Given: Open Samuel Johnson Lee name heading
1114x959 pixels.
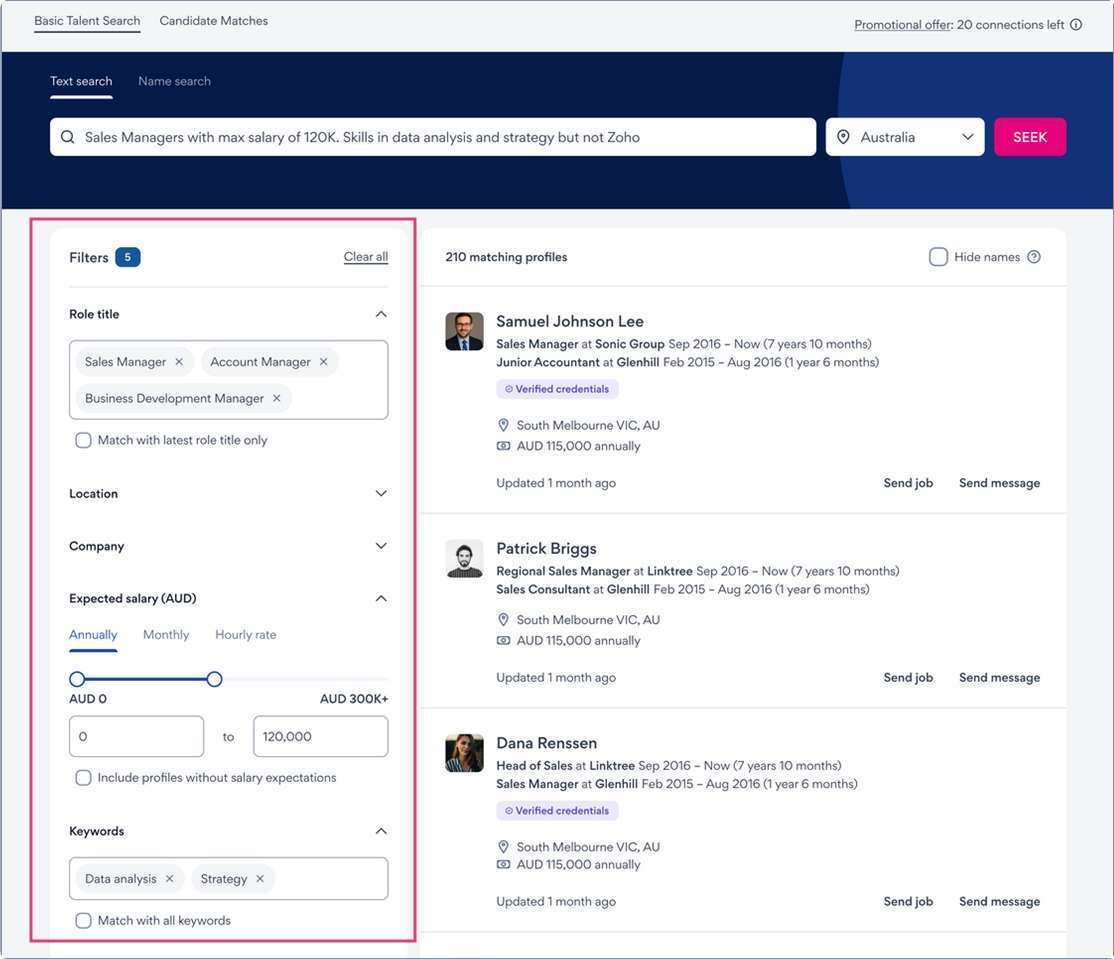Looking at the screenshot, I should tap(570, 322).
